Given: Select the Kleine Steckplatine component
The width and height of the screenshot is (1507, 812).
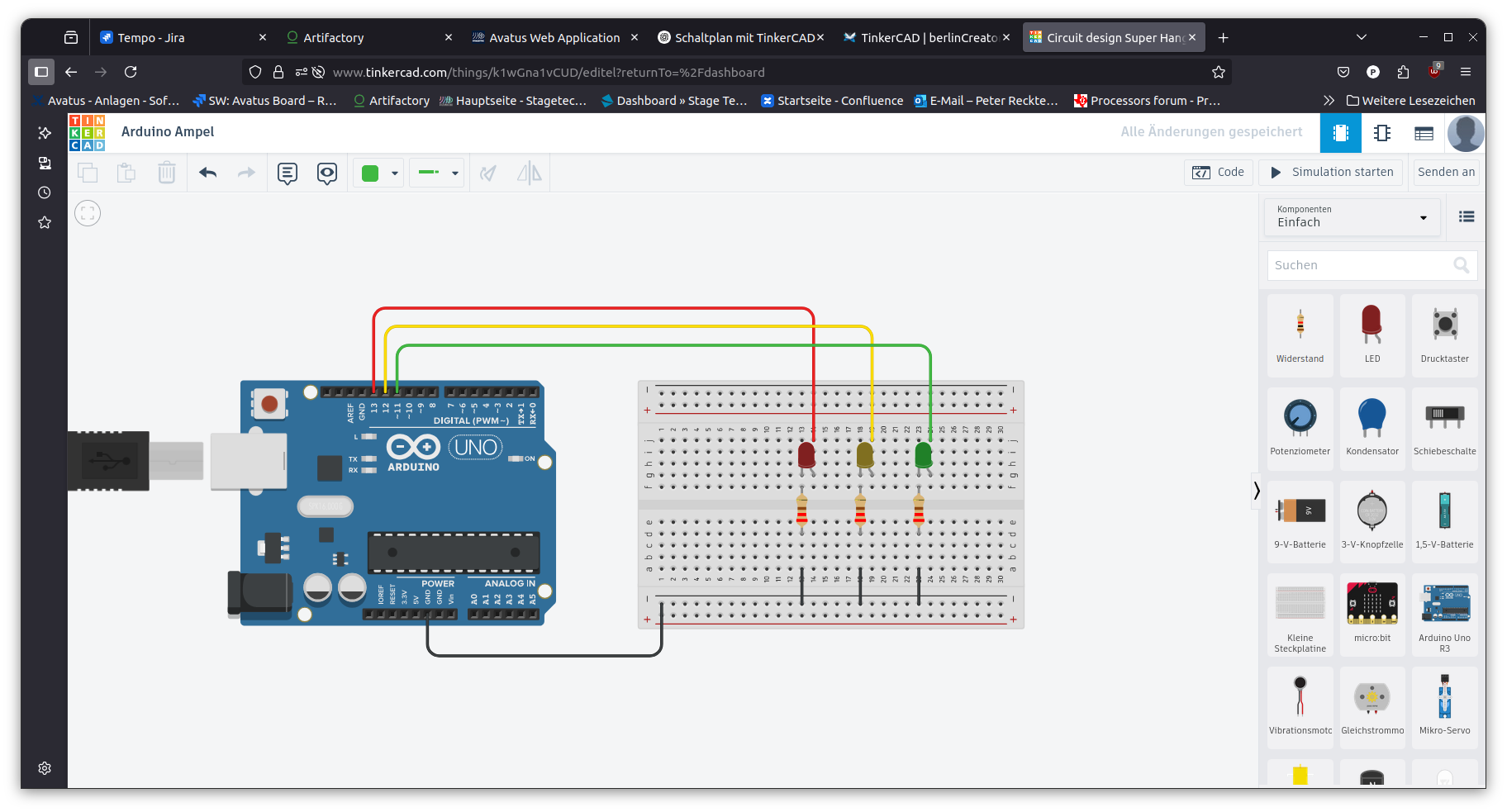Looking at the screenshot, I should [1300, 615].
